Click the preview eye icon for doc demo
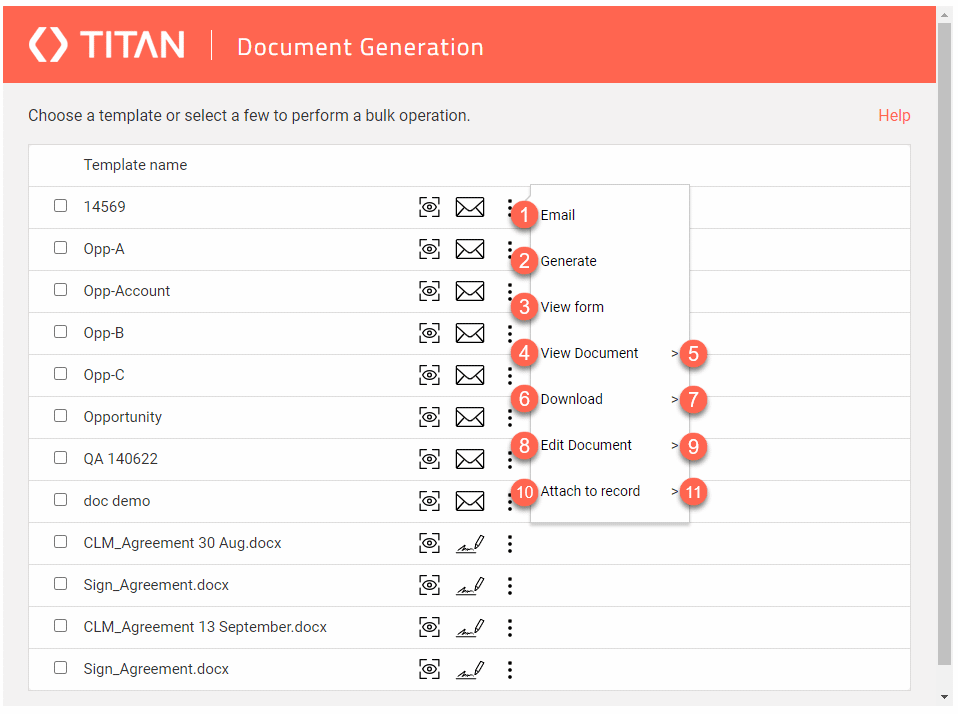 point(429,501)
